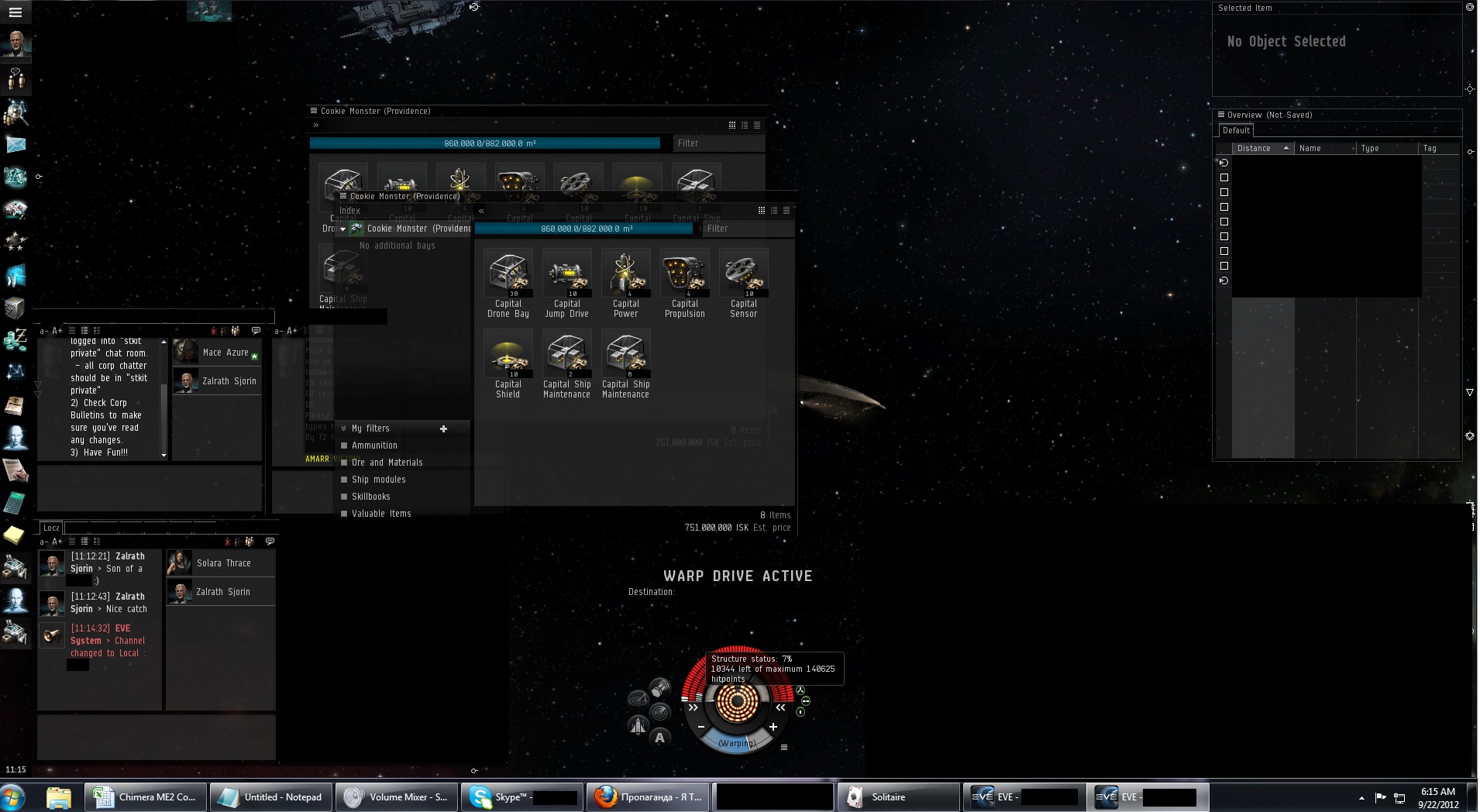Viewport: 1480px width, 812px height.
Task: Select the Default overview tab
Action: click(1236, 130)
